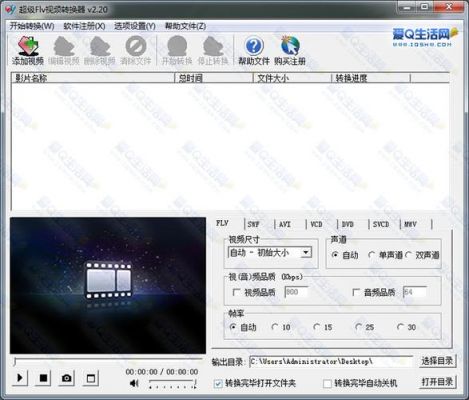Switch to the WMV format tab
The width and height of the screenshot is (469, 400).
tap(410, 224)
